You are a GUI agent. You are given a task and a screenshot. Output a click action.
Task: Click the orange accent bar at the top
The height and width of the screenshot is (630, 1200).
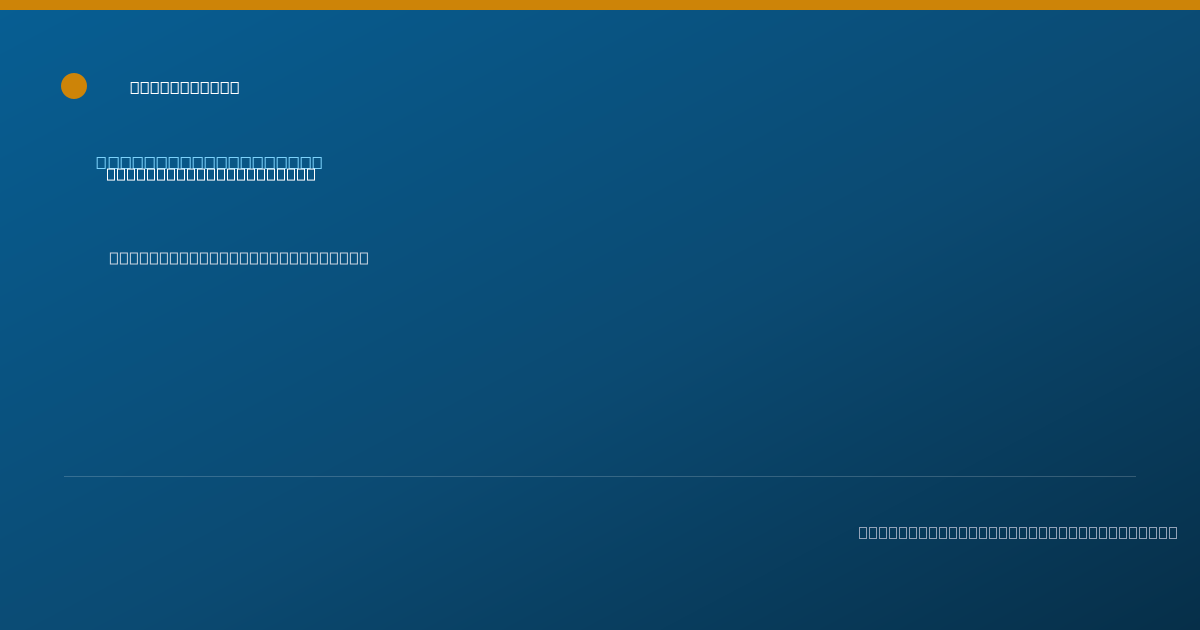(x=600, y=5)
